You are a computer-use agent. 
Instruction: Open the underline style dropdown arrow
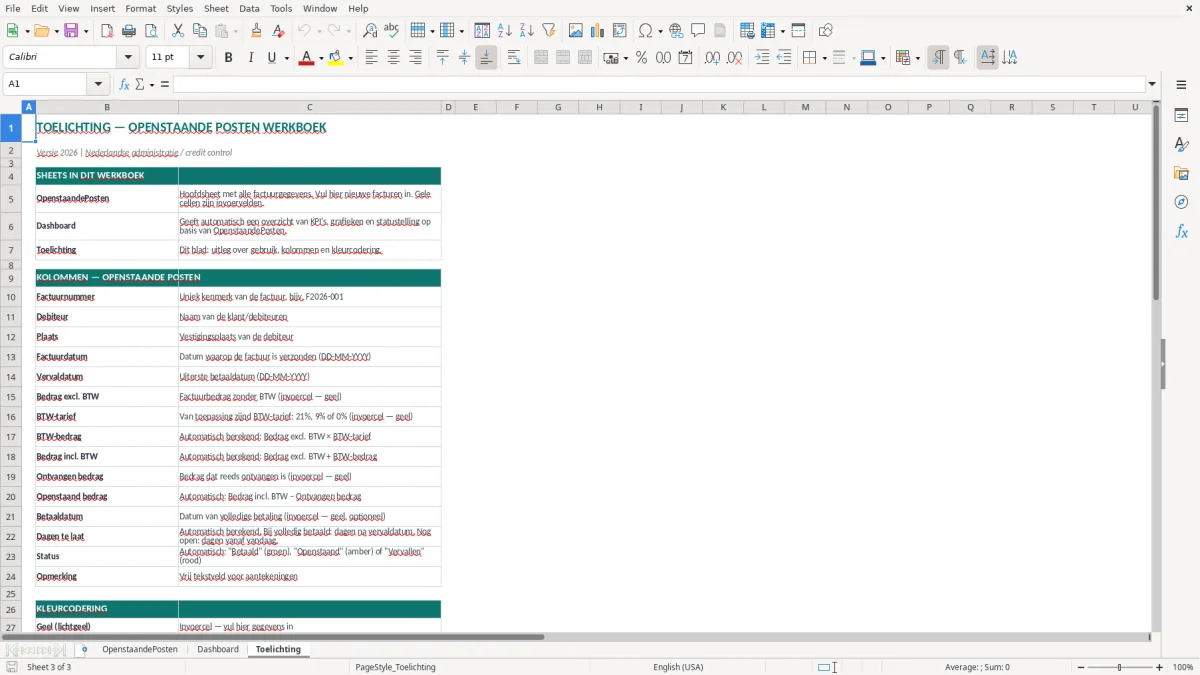coord(287,58)
